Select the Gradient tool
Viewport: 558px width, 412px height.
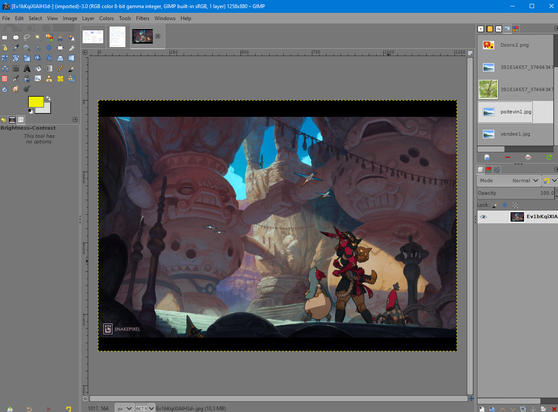coord(49,68)
